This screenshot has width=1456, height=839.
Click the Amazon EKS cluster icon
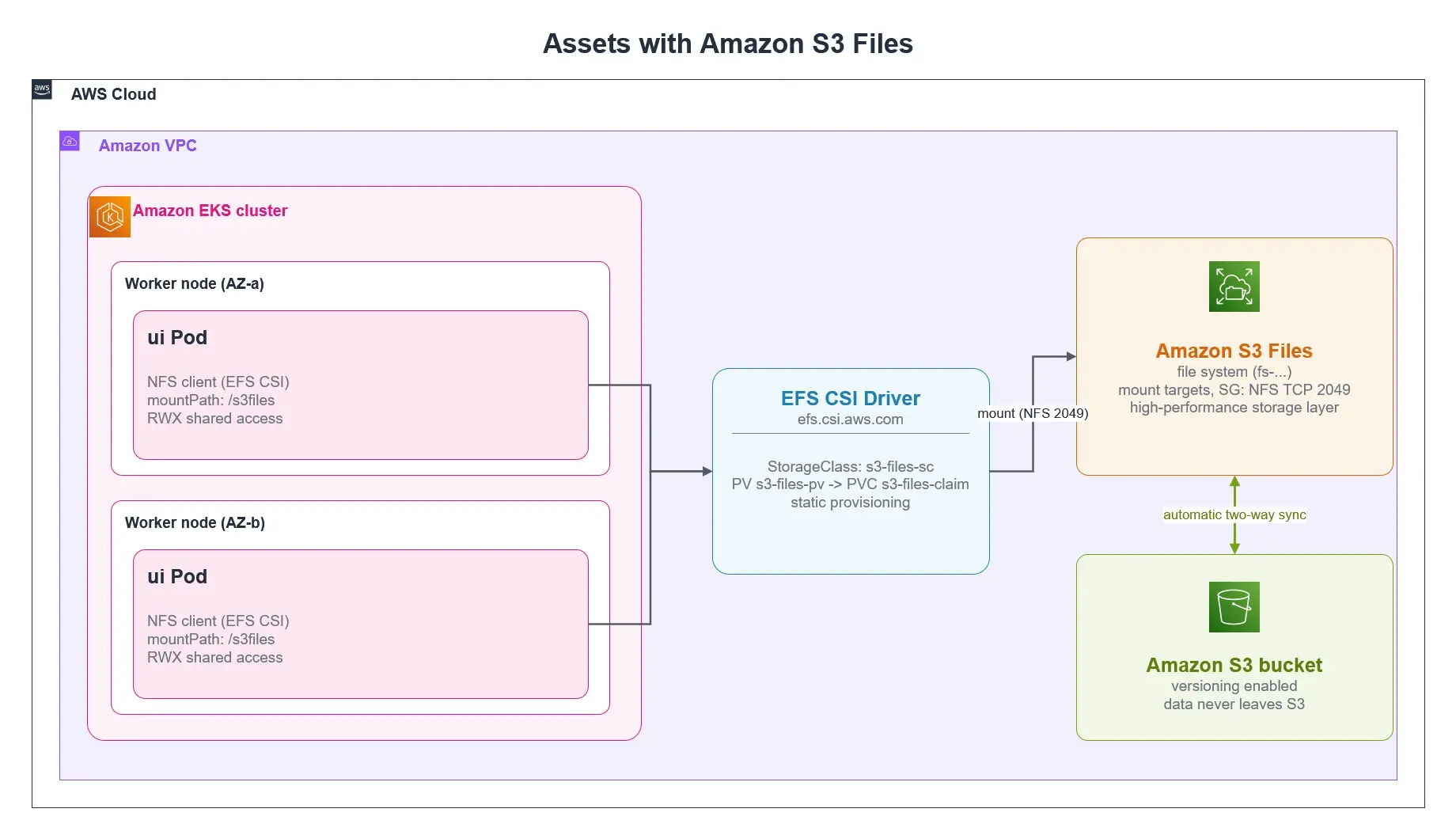[x=110, y=217]
